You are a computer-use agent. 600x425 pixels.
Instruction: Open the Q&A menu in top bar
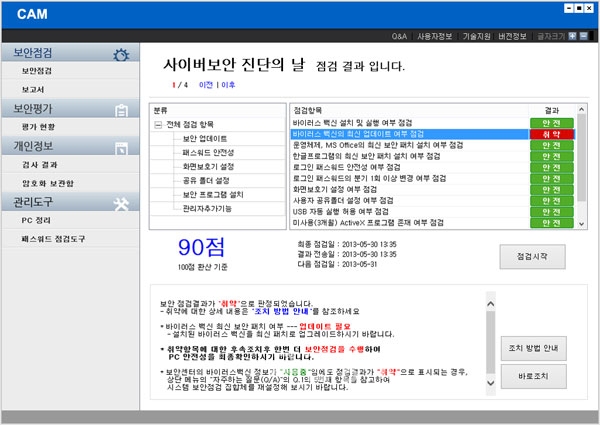398,37
